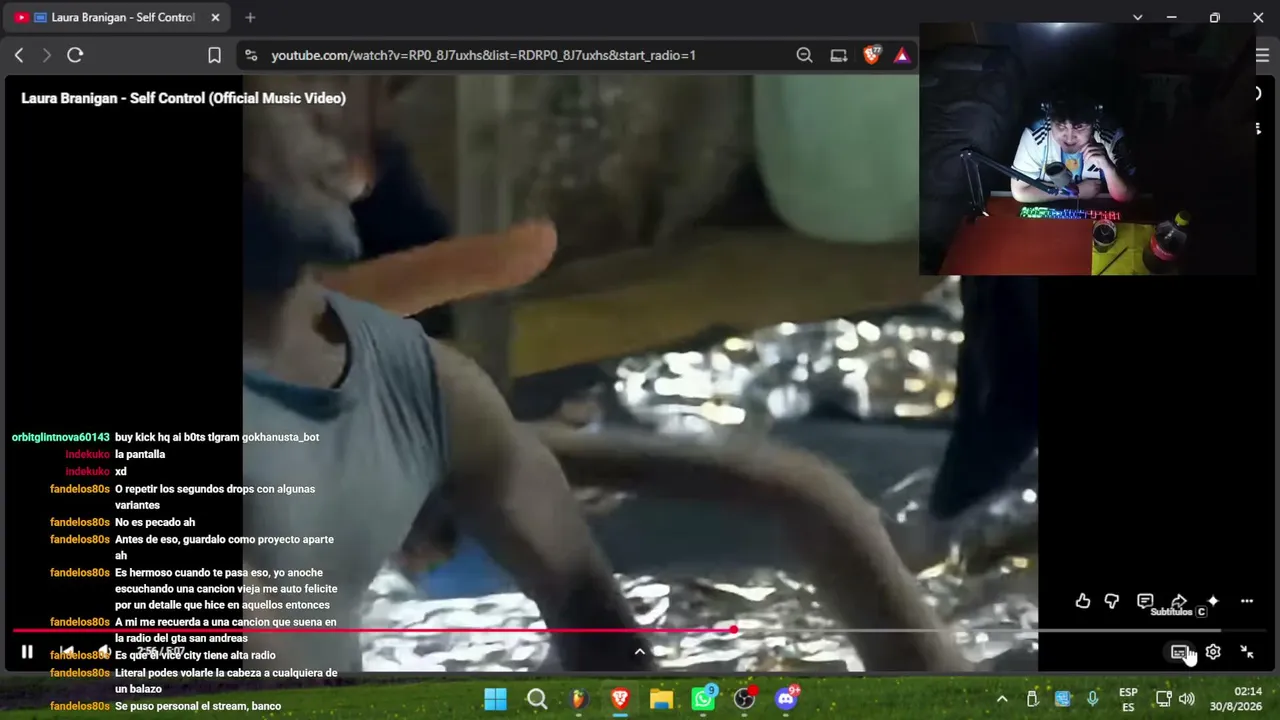Reload the YouTube page
The image size is (1280, 720).
(75, 55)
